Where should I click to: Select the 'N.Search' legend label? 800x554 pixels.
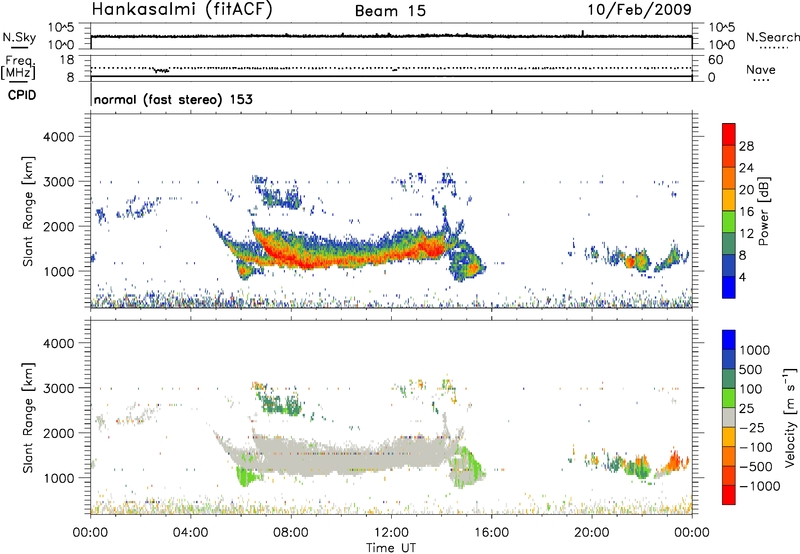(773, 37)
